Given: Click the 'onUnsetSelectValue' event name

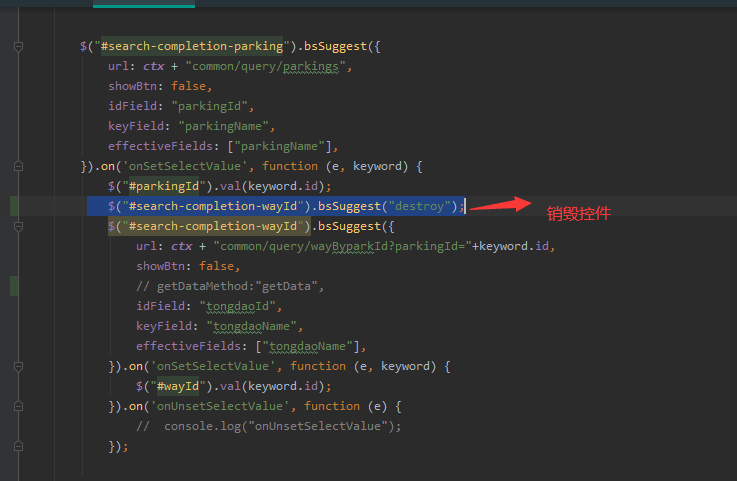Looking at the screenshot, I should (220, 406).
